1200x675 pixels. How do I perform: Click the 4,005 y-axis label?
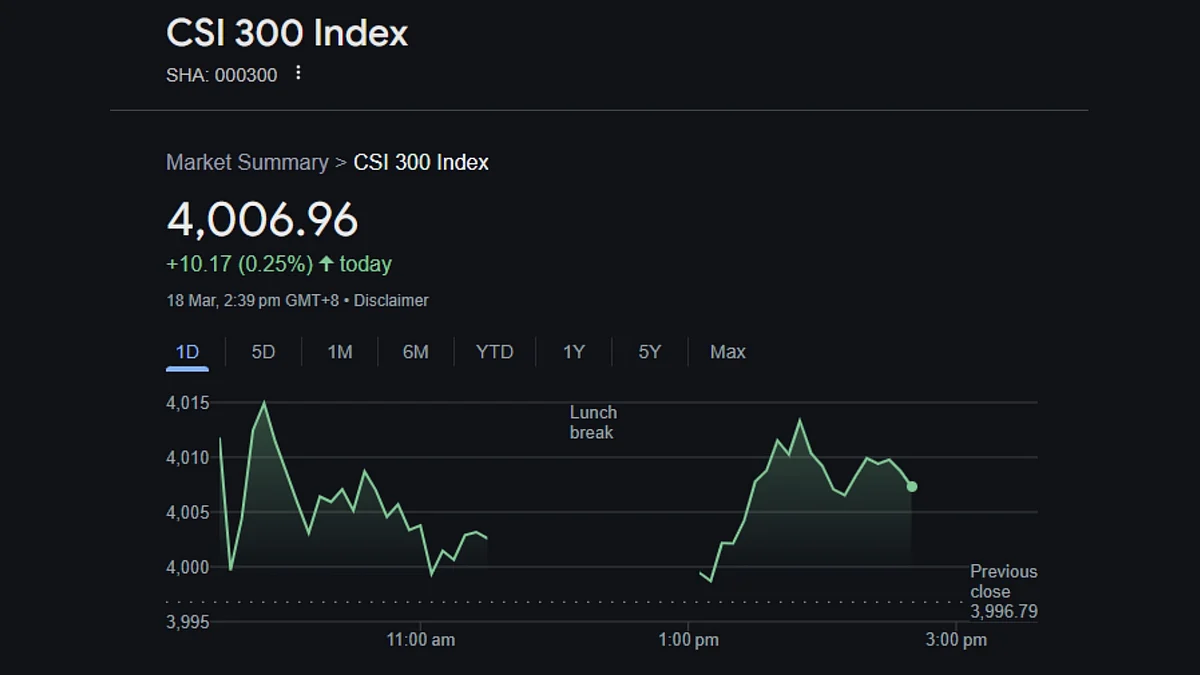point(188,513)
